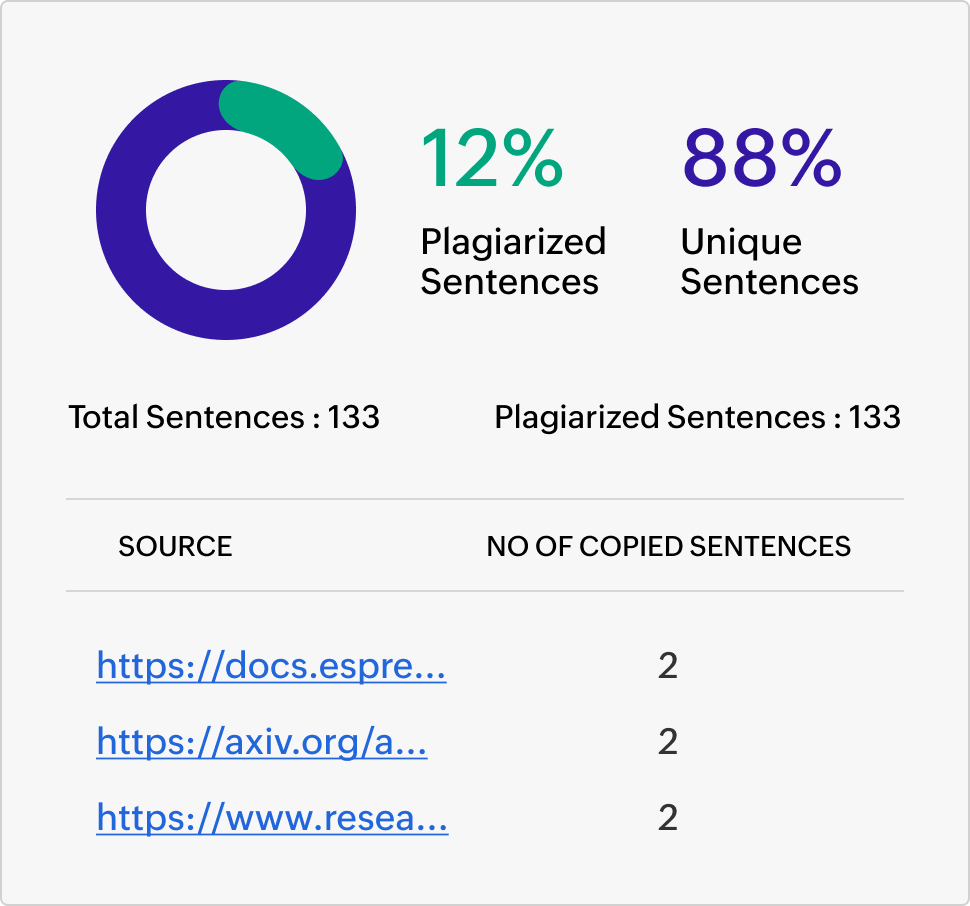
Task: Click the SOURCE column header
Action: coord(175,546)
